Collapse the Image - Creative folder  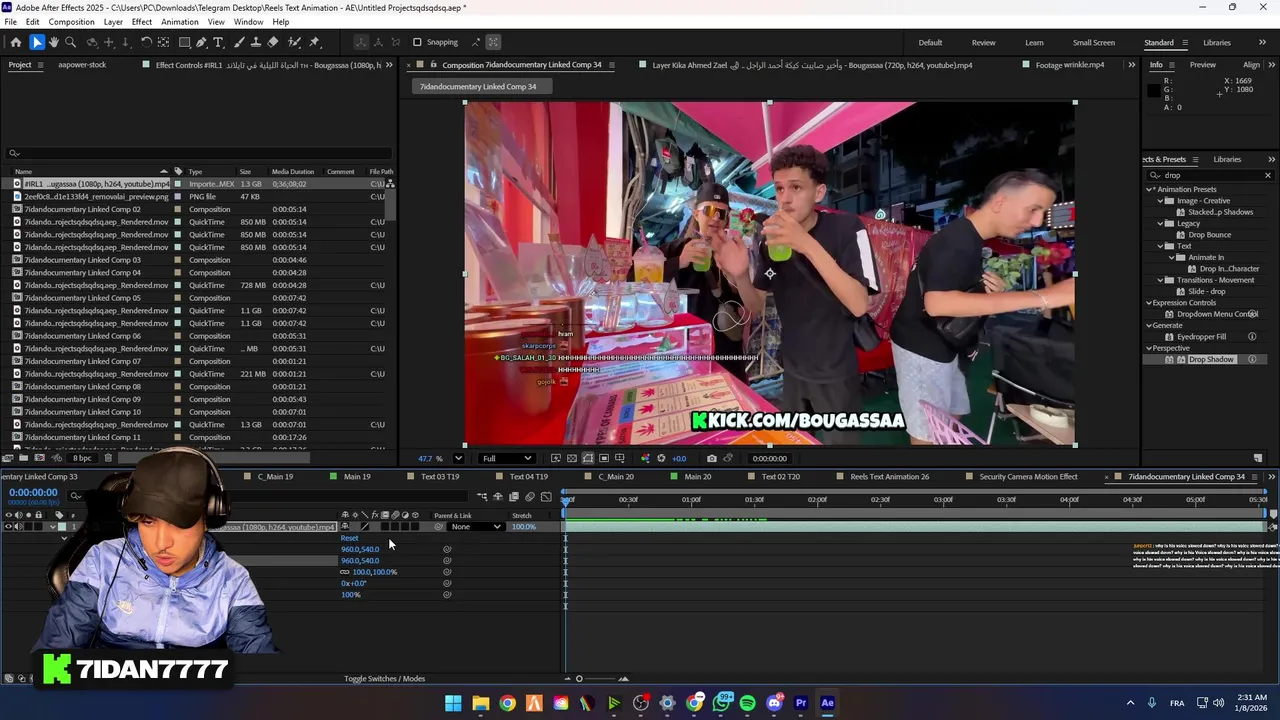click(x=1161, y=201)
